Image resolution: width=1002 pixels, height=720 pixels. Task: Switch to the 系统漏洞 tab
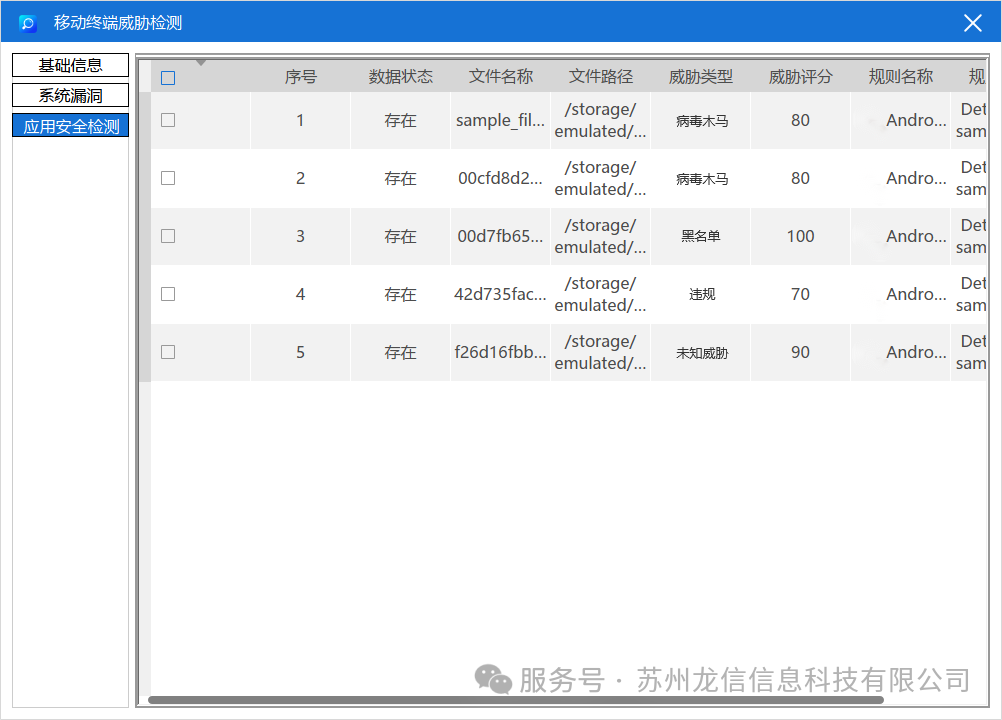pos(70,96)
